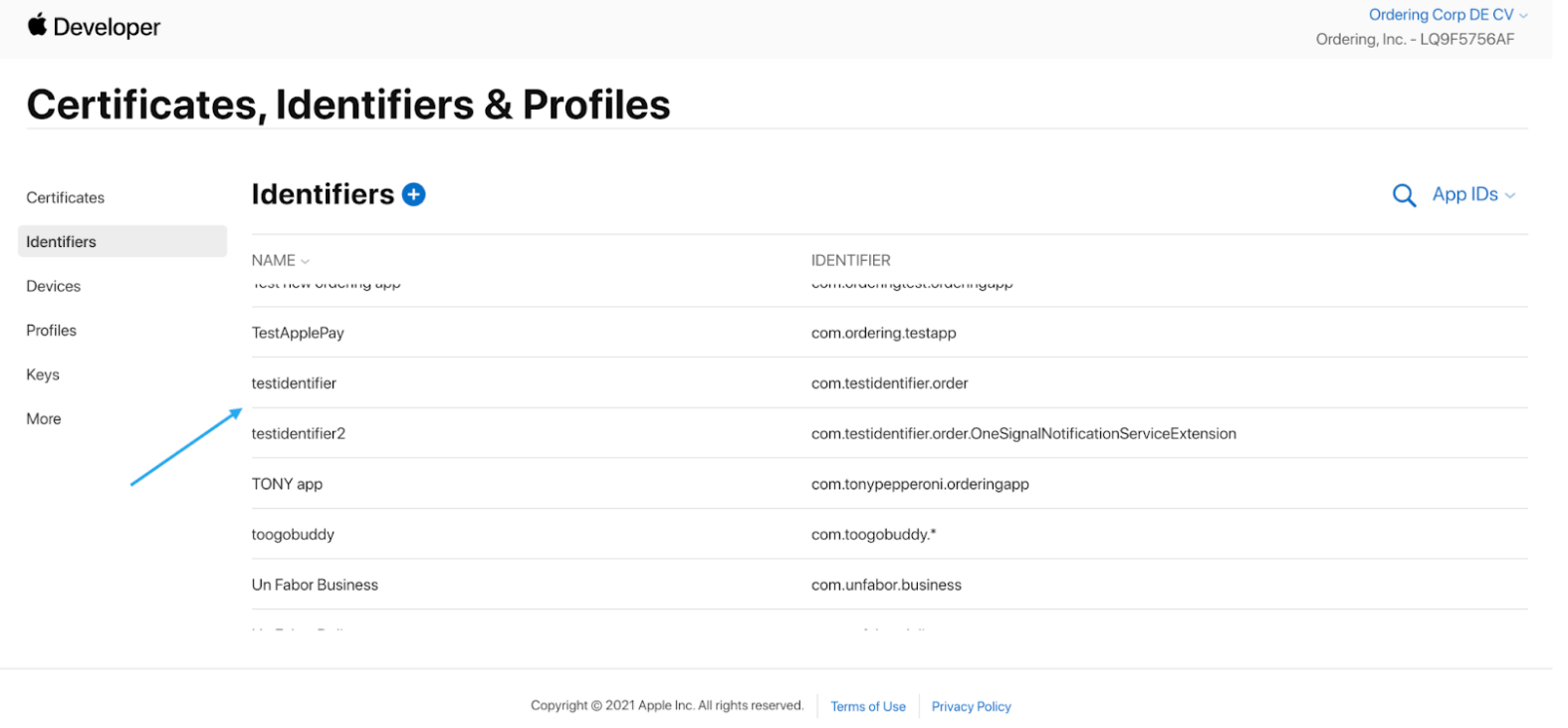Click the Certificates, Identifiers & Profiles heading

[348, 105]
